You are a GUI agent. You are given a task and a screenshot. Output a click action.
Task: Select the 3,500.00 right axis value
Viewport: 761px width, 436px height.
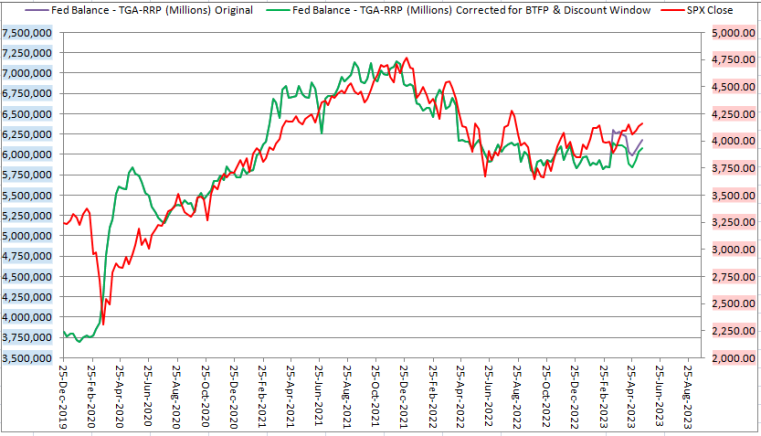coord(729,195)
